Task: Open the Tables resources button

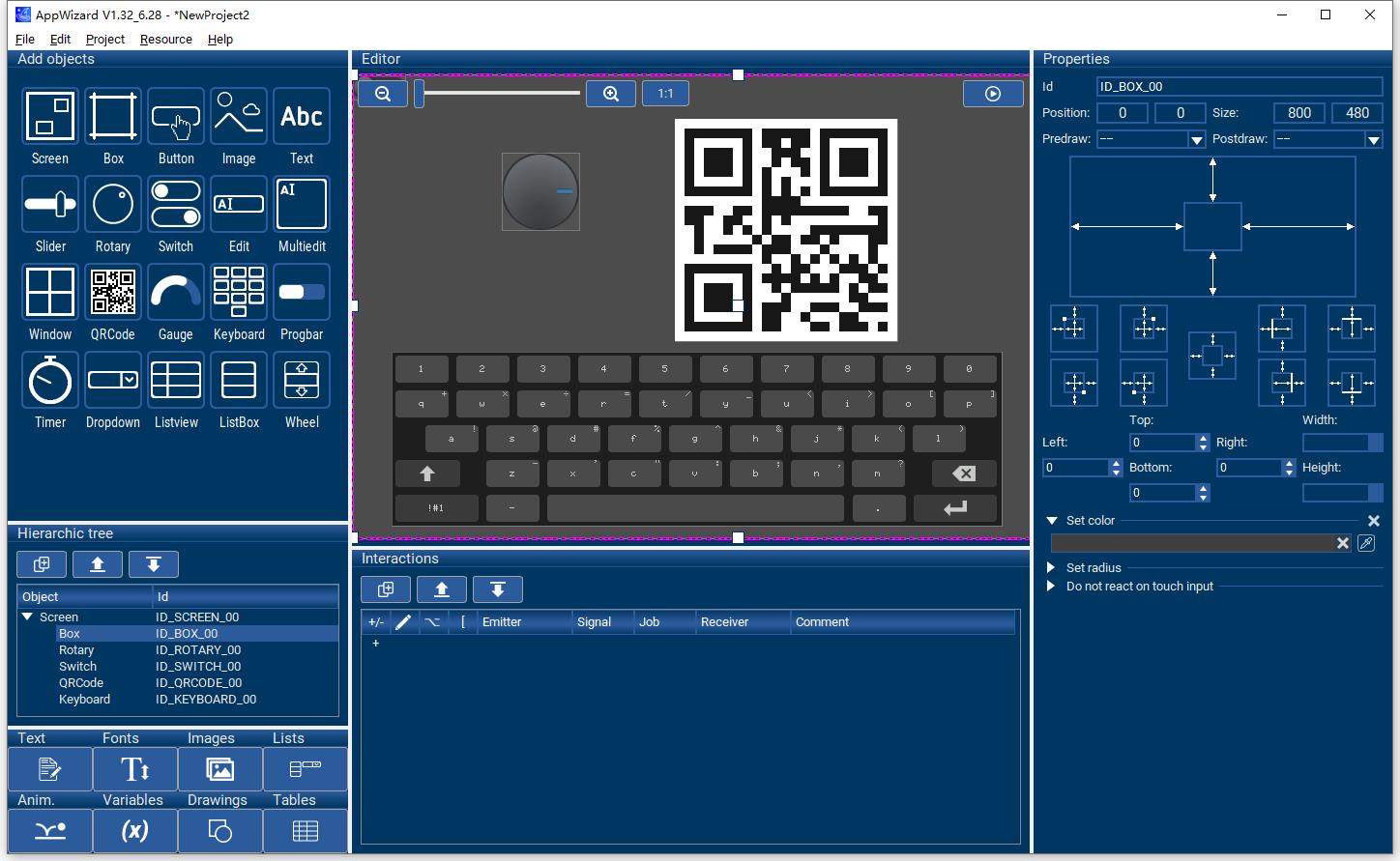Action: [x=306, y=831]
